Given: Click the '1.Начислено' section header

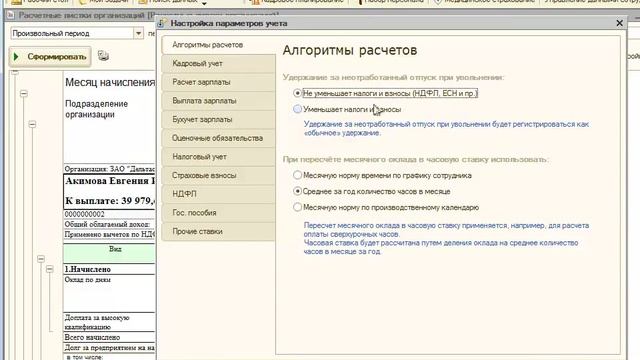Looking at the screenshot, I should 88,269.
